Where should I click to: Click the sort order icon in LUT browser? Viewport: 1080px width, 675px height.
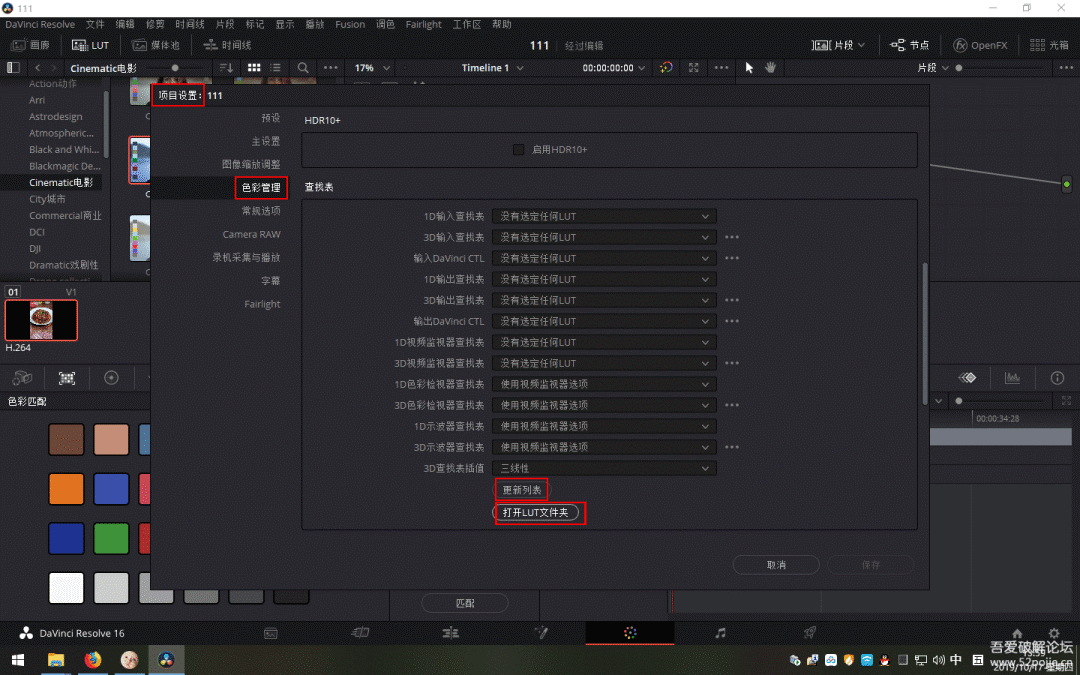pyautogui.click(x=226, y=68)
